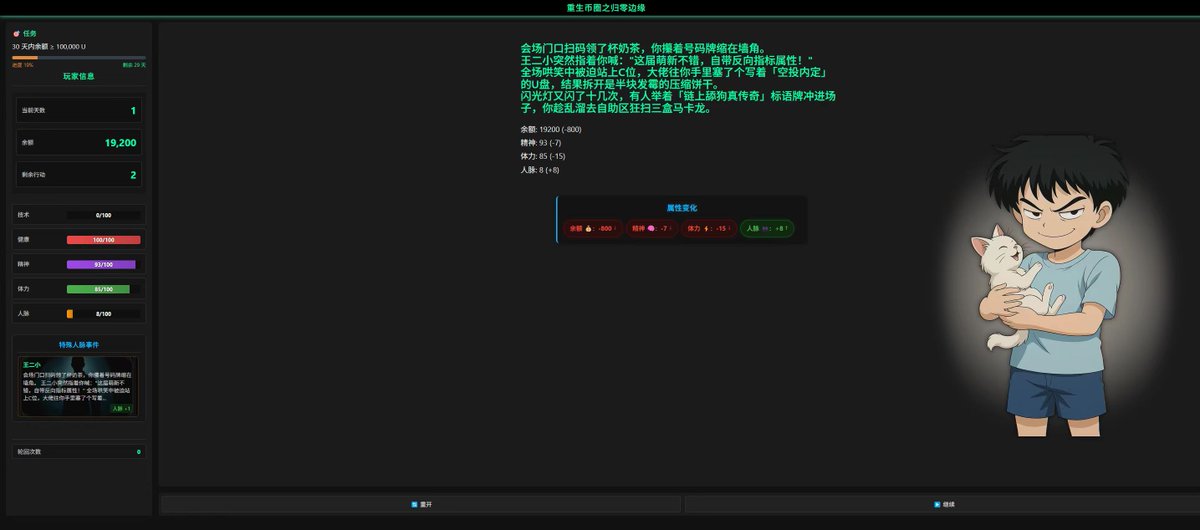Screen dimensions: 1200x530
Task: Click the 重开 restart button
Action: click(421, 504)
